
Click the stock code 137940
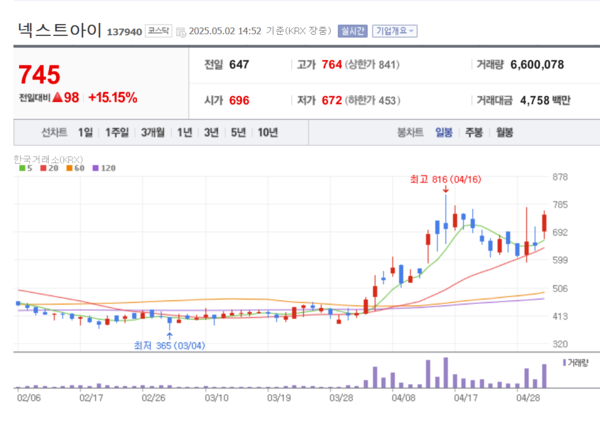124,32
